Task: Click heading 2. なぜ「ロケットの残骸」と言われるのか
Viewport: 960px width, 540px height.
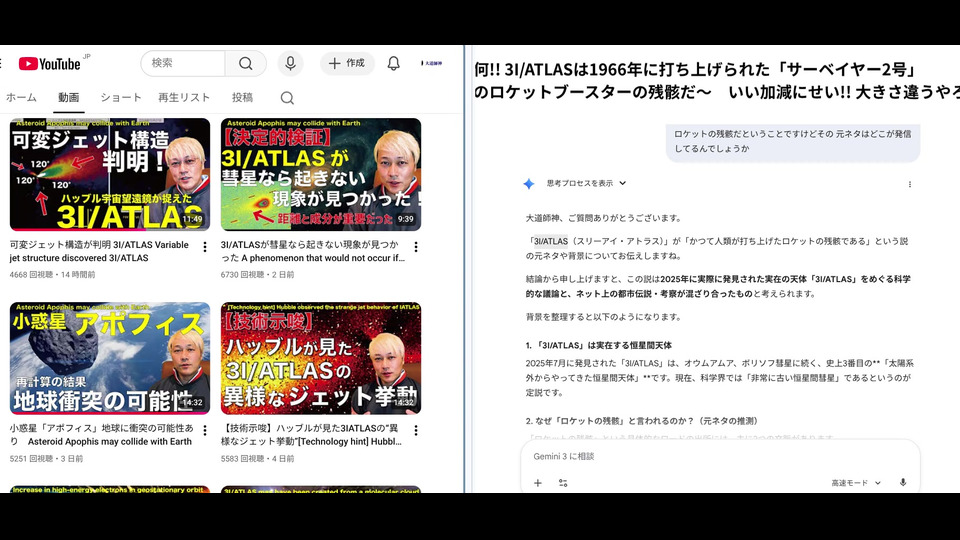Action: click(642, 421)
